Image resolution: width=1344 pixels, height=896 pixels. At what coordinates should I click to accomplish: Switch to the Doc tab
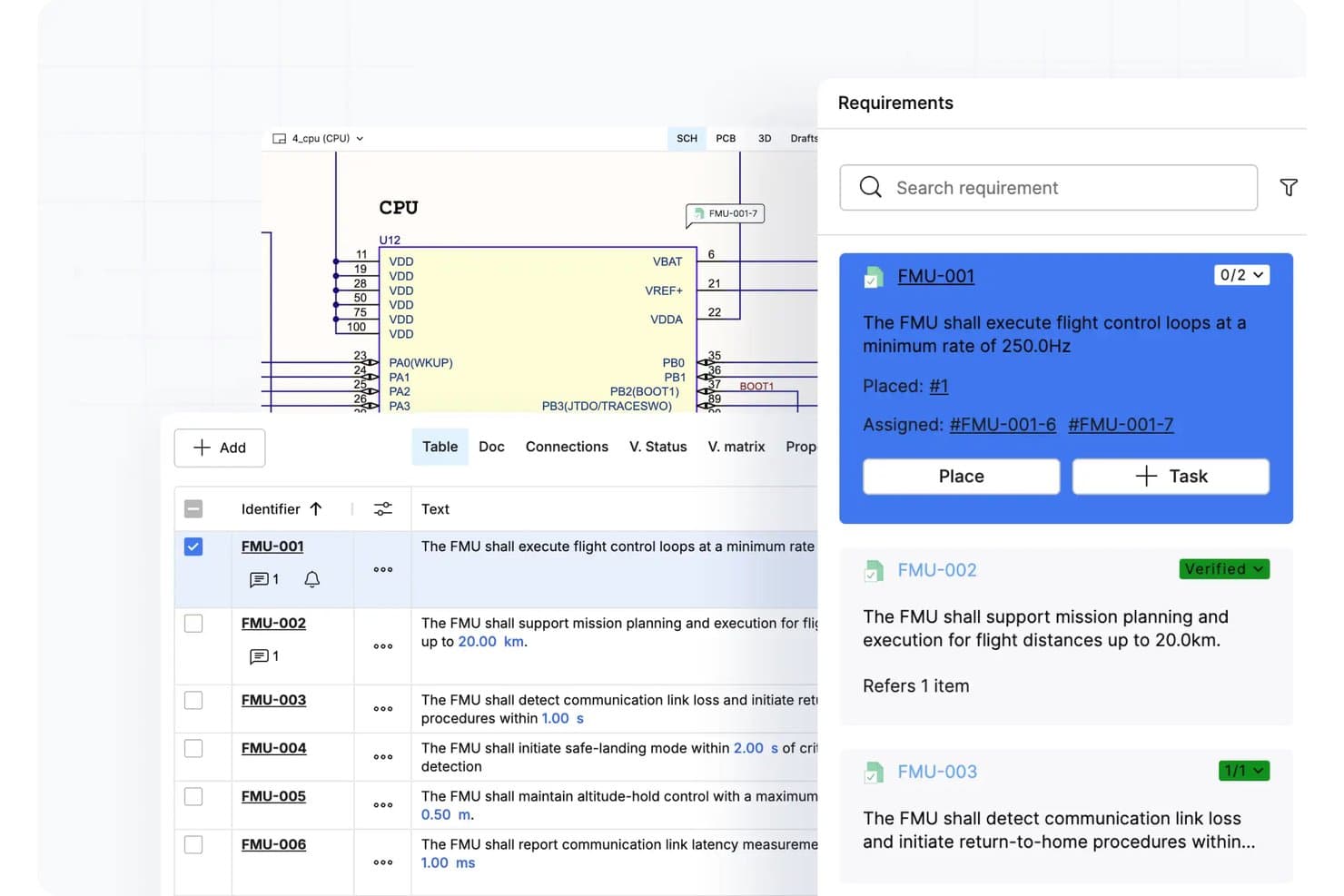491,448
